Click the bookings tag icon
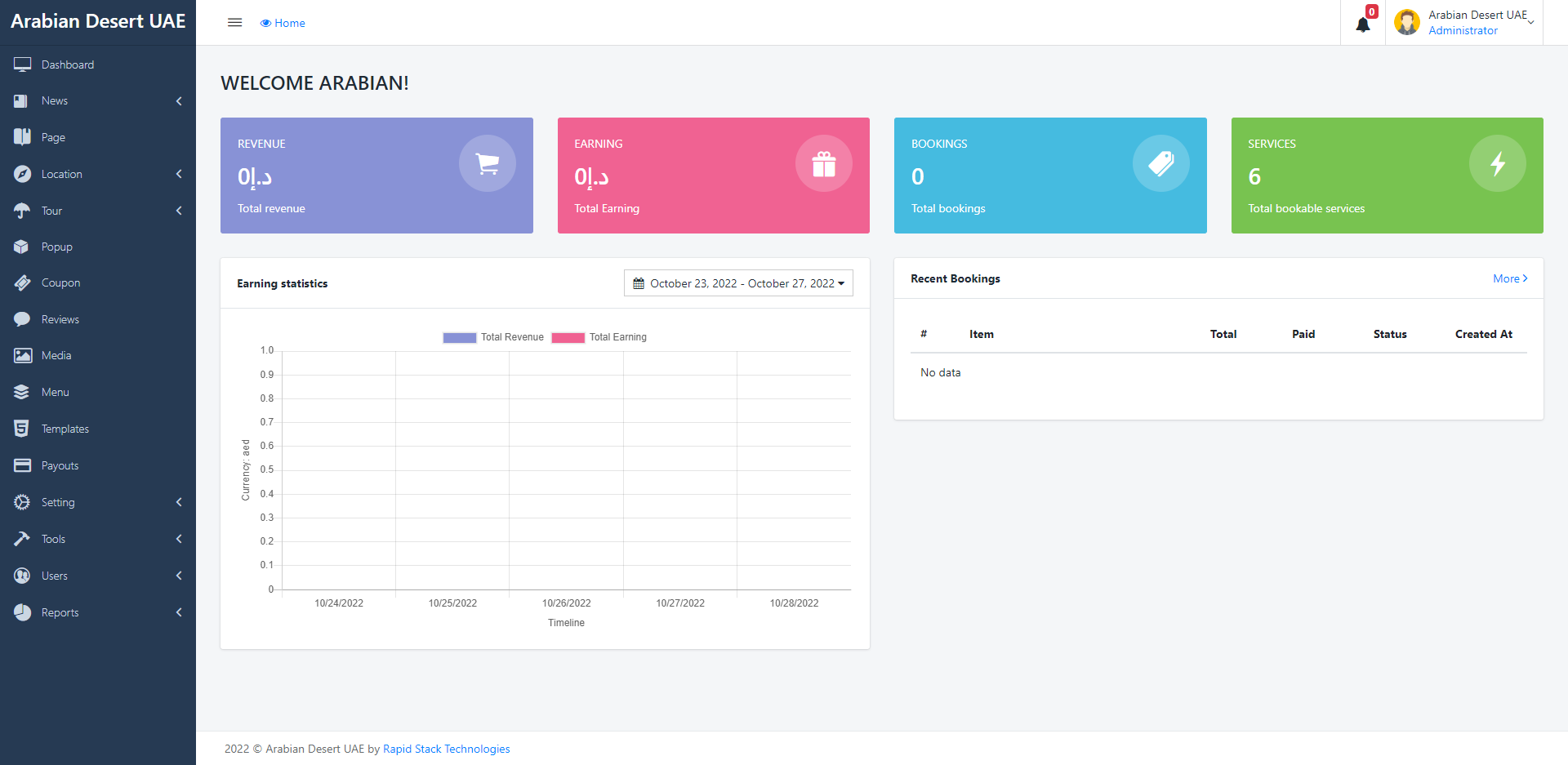 click(1160, 163)
